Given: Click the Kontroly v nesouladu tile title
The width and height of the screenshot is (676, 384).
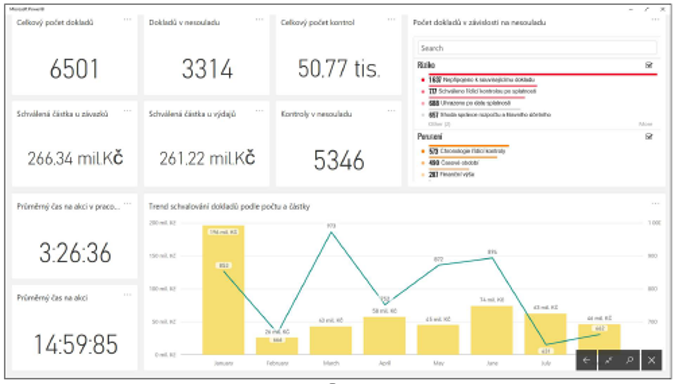Looking at the screenshot, I should coord(316,114).
